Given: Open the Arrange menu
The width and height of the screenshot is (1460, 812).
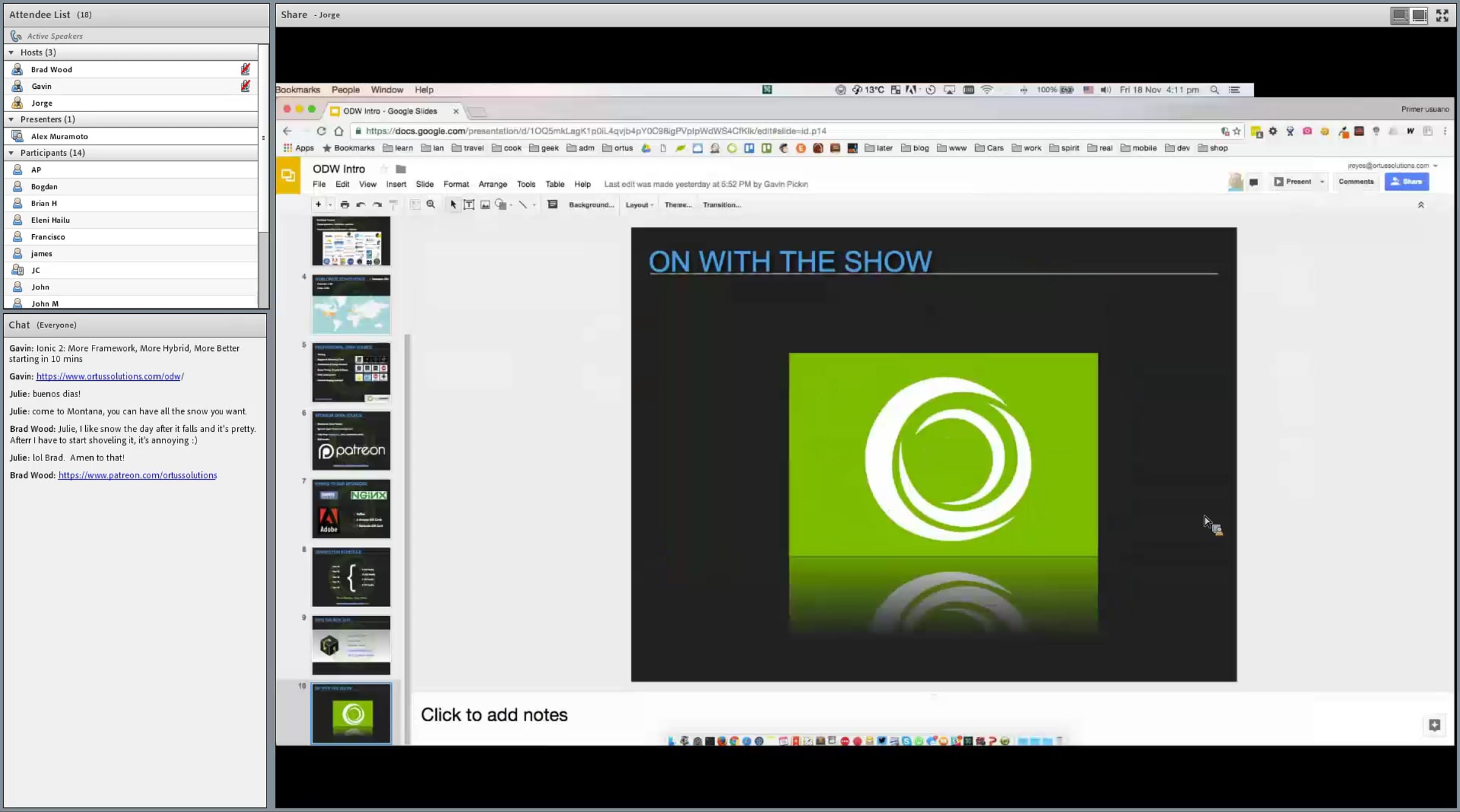Looking at the screenshot, I should (493, 184).
